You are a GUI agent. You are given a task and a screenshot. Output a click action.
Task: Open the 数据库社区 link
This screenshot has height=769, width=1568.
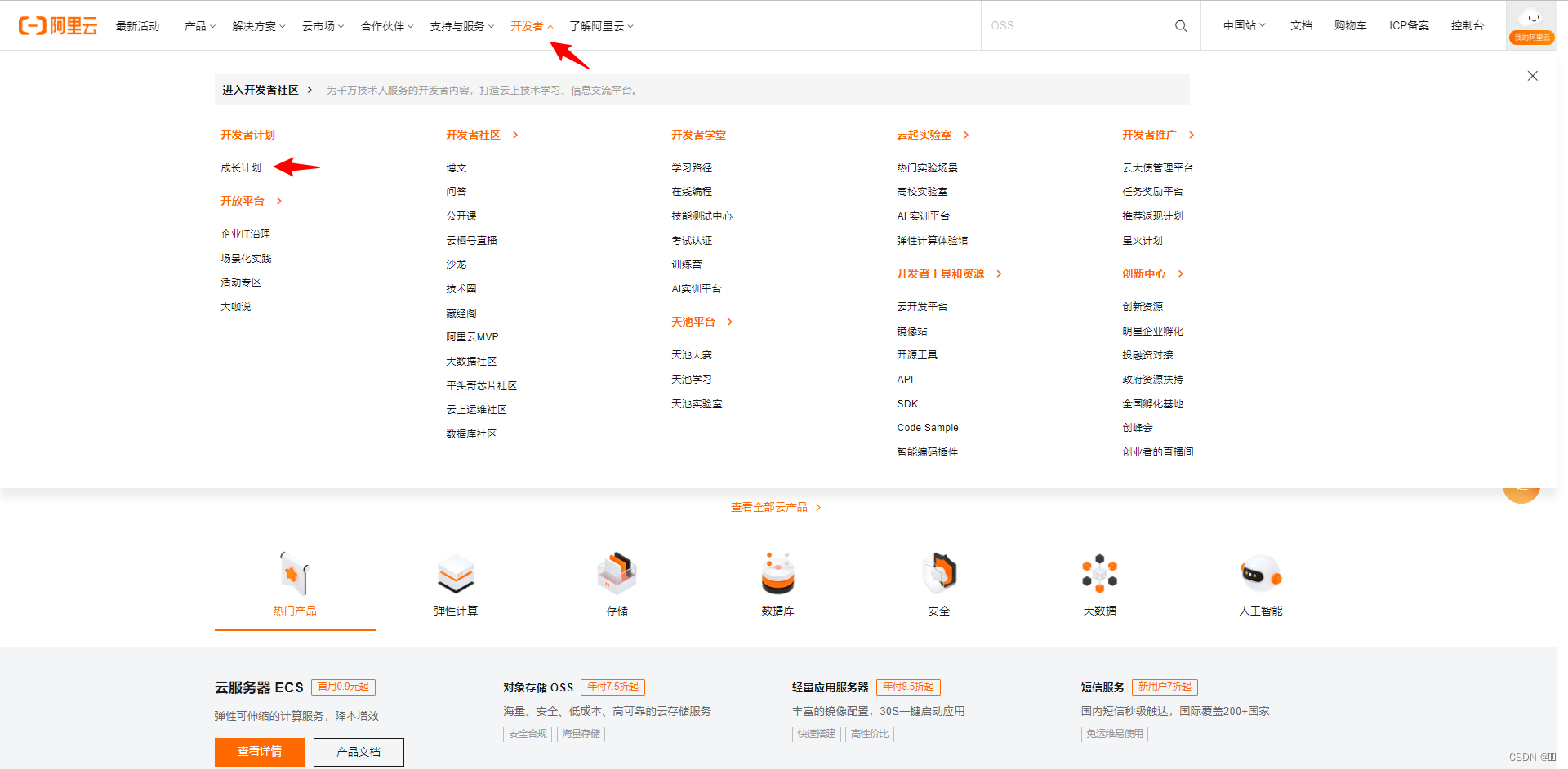pyautogui.click(x=471, y=434)
